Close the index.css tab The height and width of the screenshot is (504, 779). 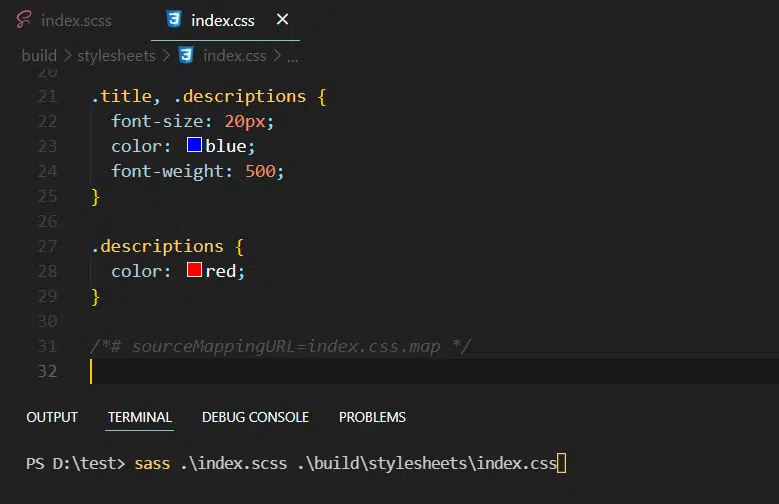282,19
